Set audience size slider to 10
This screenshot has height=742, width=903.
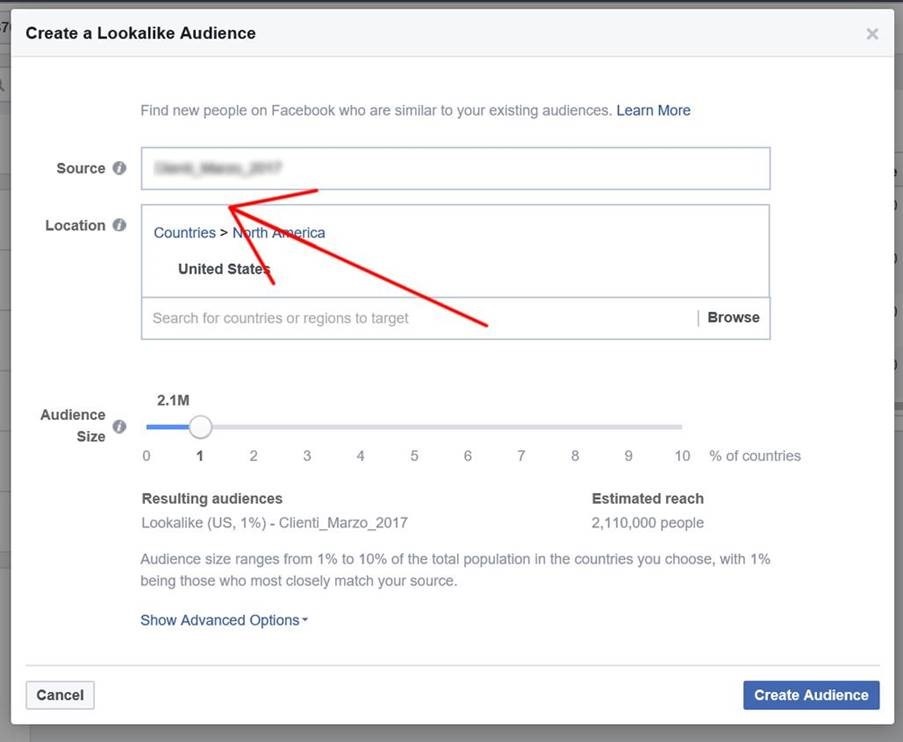(x=681, y=427)
